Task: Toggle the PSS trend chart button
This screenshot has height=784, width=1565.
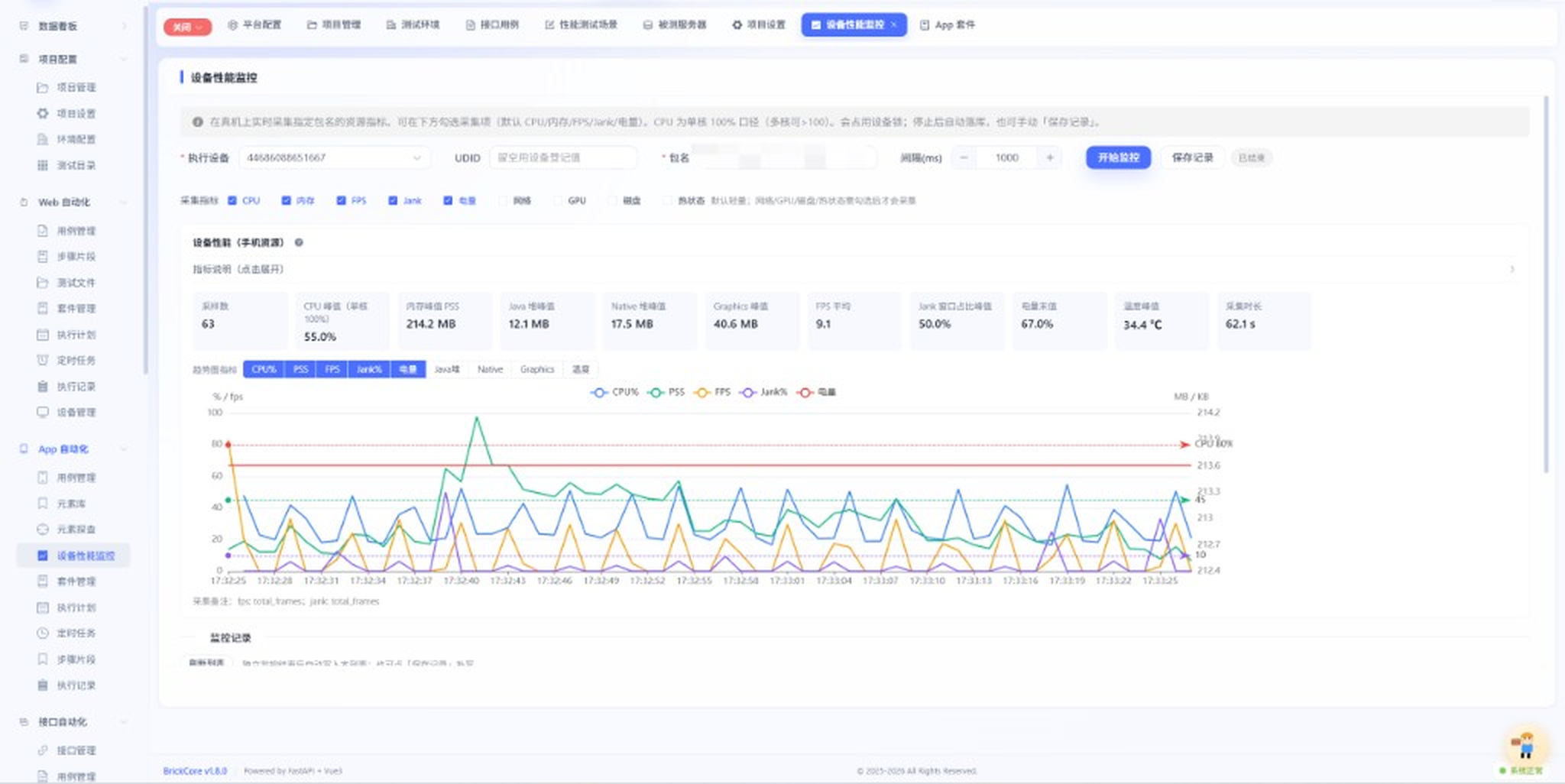Action: coord(300,370)
